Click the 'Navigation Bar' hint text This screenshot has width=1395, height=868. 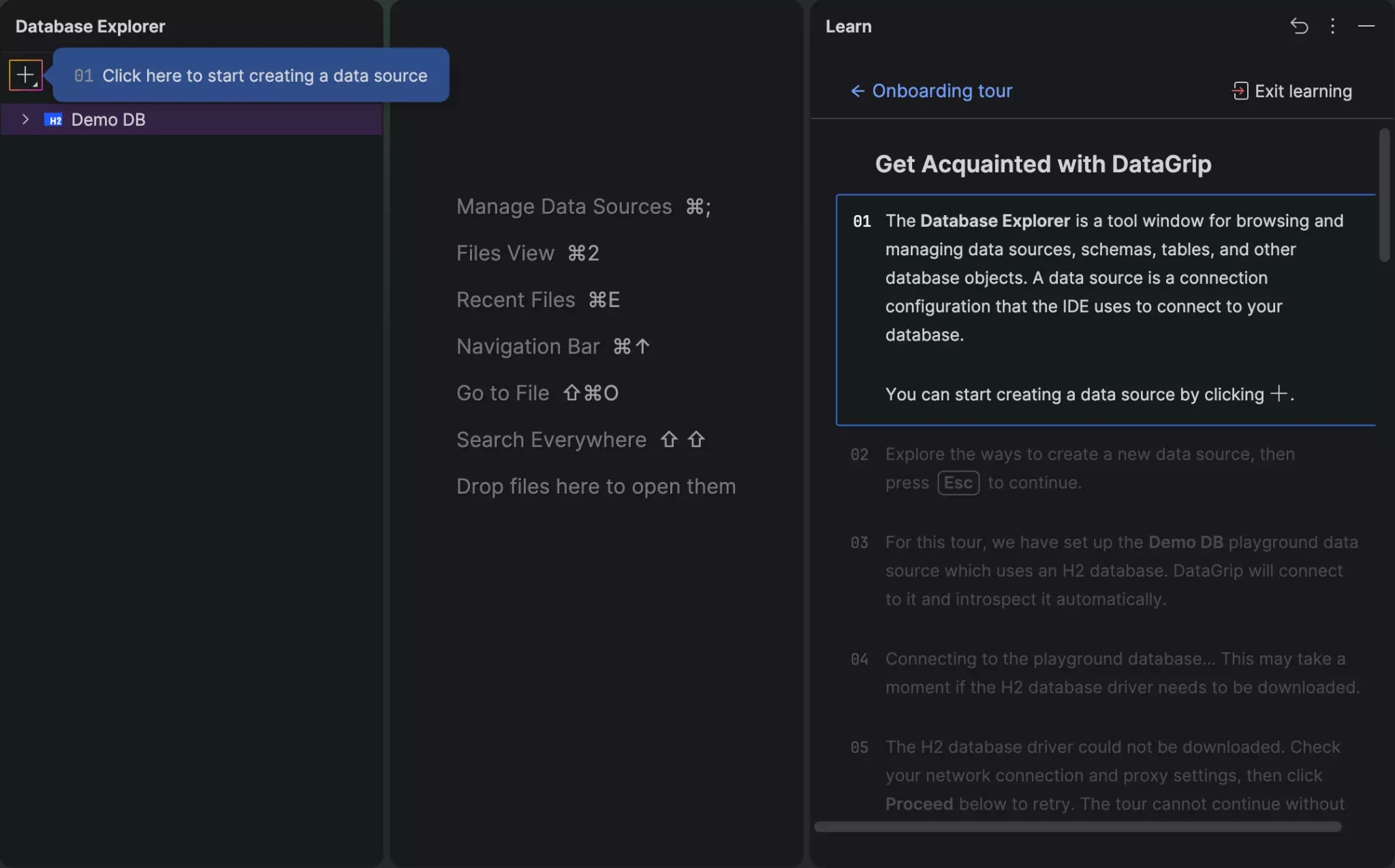click(x=528, y=347)
